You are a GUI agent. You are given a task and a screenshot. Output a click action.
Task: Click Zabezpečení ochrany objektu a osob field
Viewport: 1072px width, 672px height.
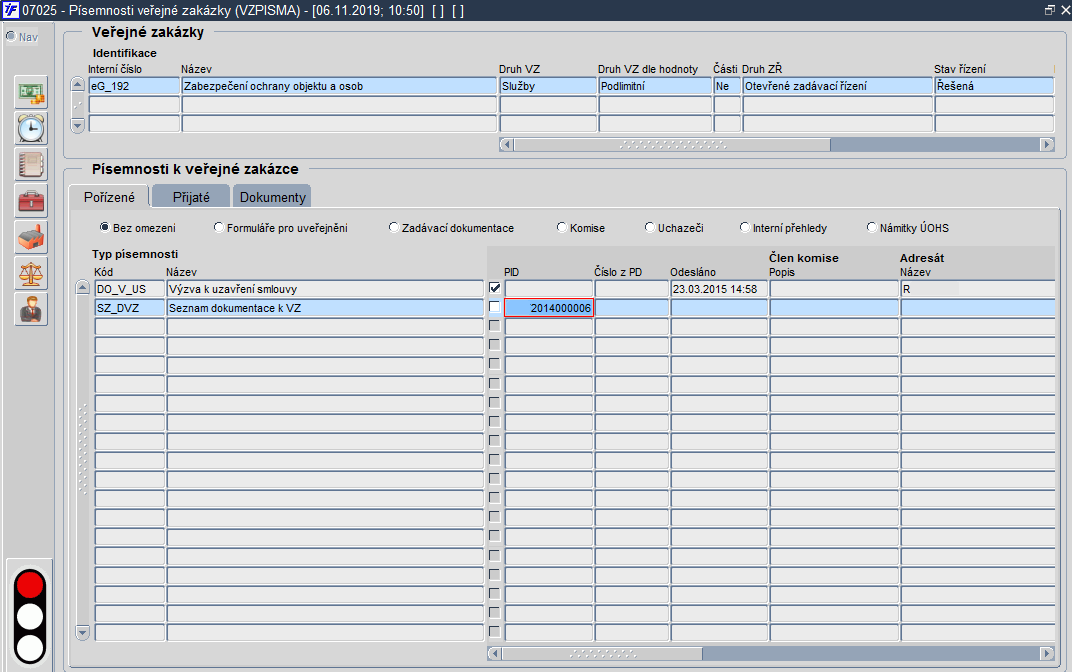[339, 85]
